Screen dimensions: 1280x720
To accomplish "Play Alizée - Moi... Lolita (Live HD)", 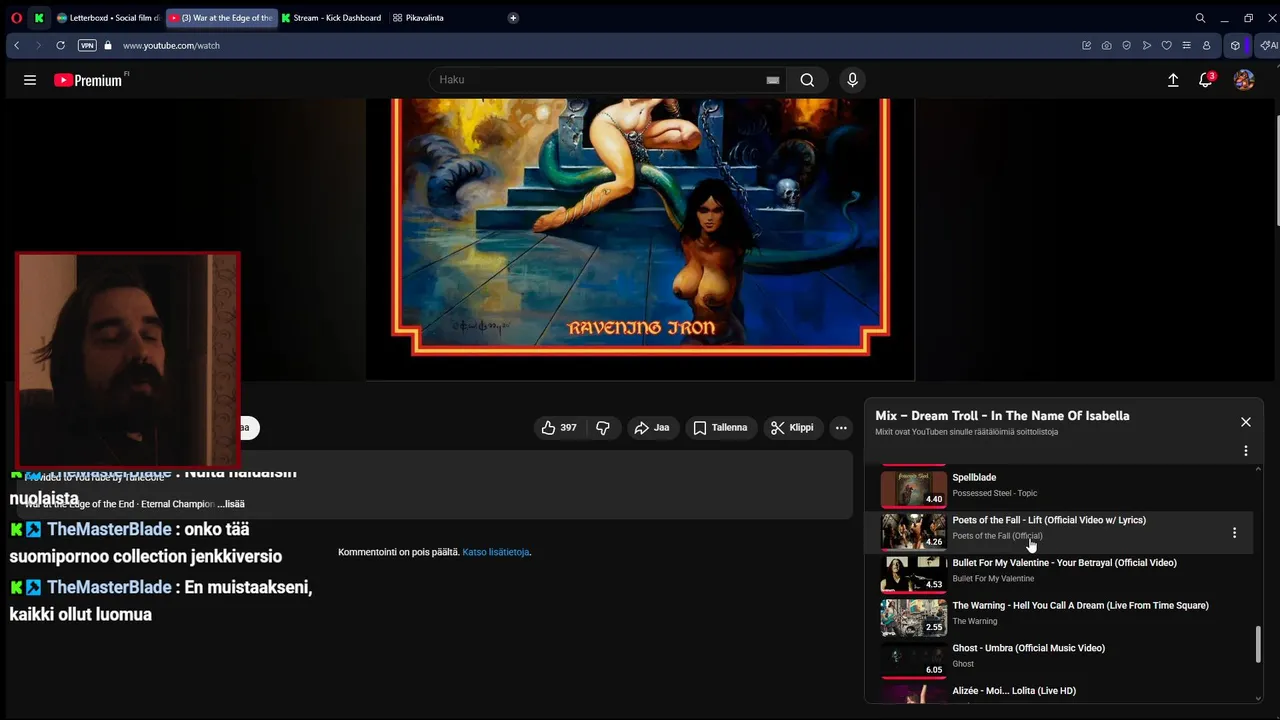I will pos(1066,694).
